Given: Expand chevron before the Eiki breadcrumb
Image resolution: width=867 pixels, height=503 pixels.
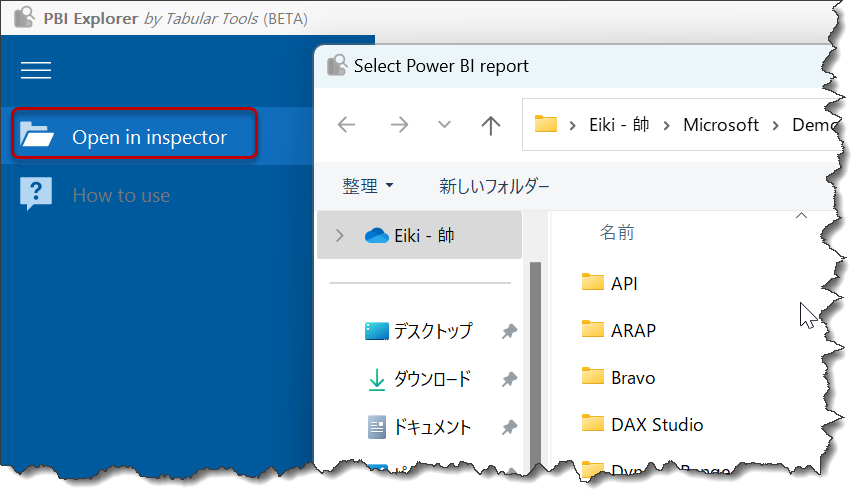Looking at the screenshot, I should pyautogui.click(x=573, y=126).
